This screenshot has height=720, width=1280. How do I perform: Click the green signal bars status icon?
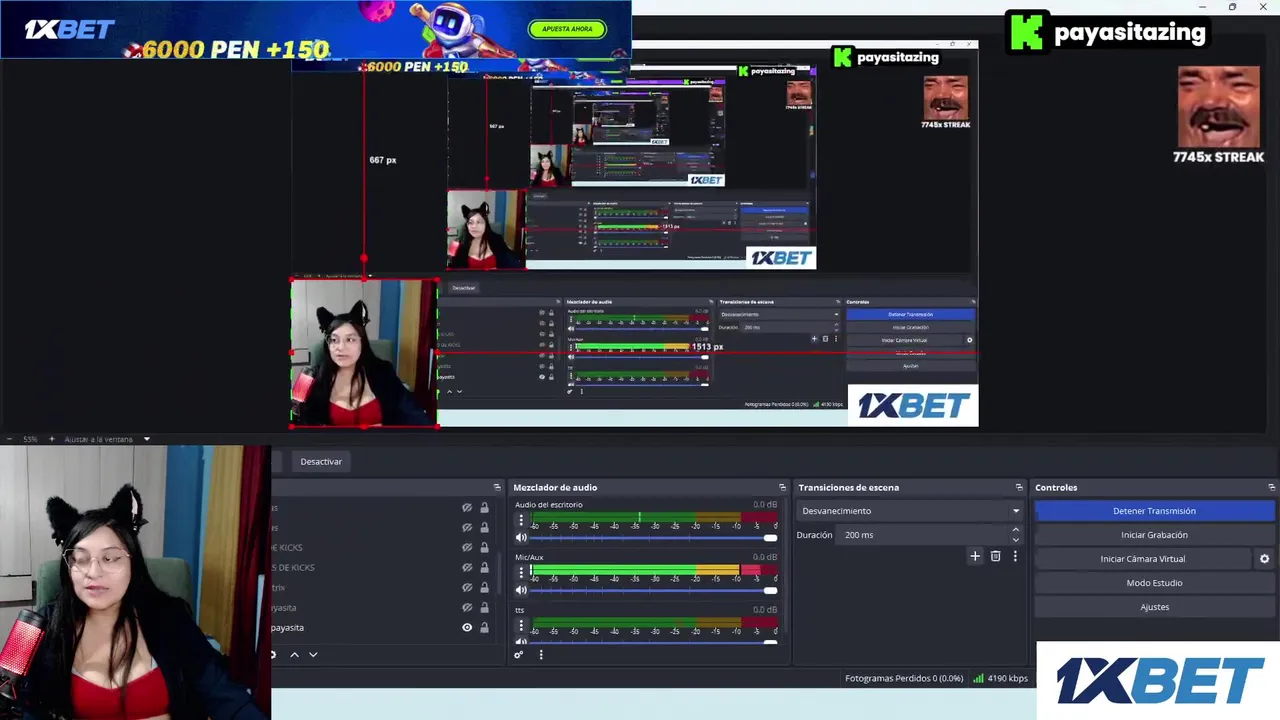(978, 678)
